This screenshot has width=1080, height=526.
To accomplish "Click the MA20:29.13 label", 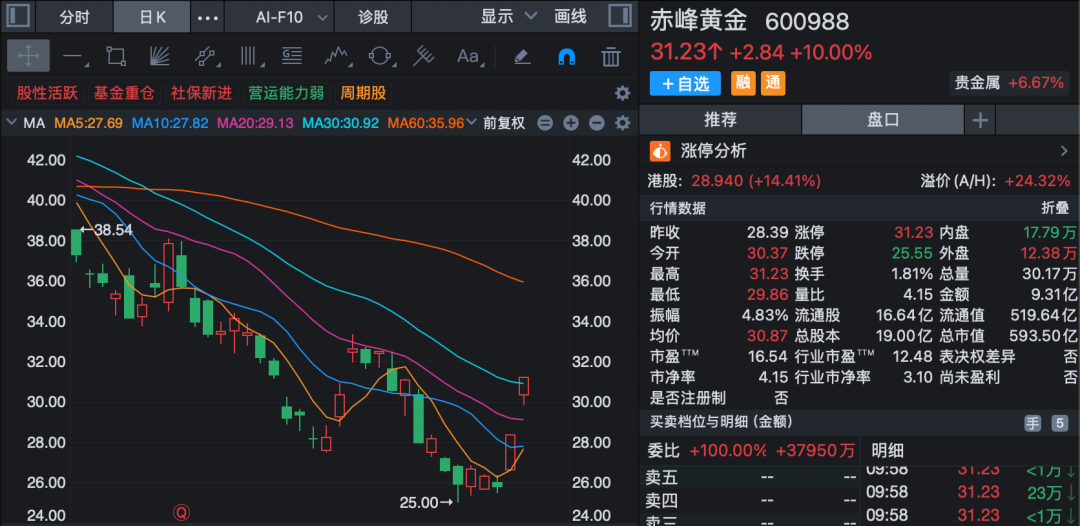I will (256, 123).
